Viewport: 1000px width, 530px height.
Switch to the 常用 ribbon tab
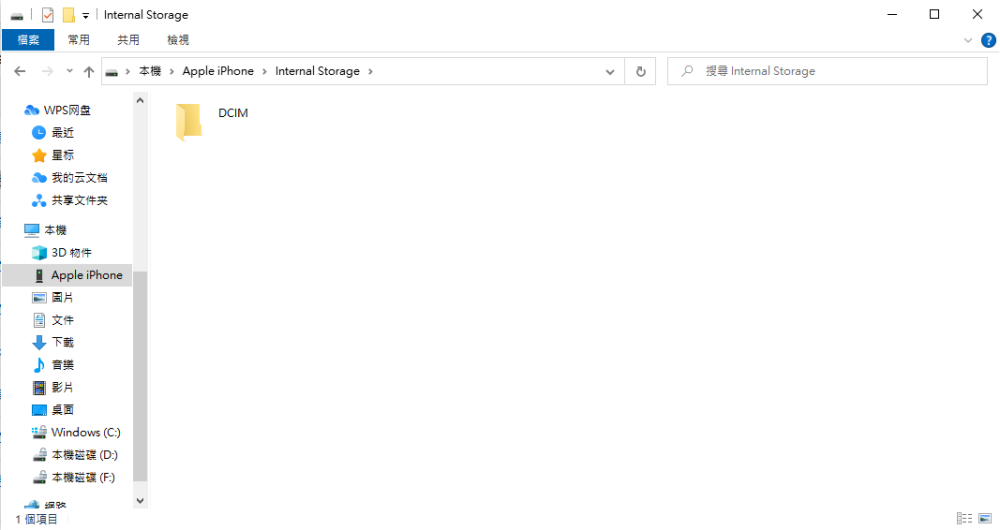coord(78,40)
